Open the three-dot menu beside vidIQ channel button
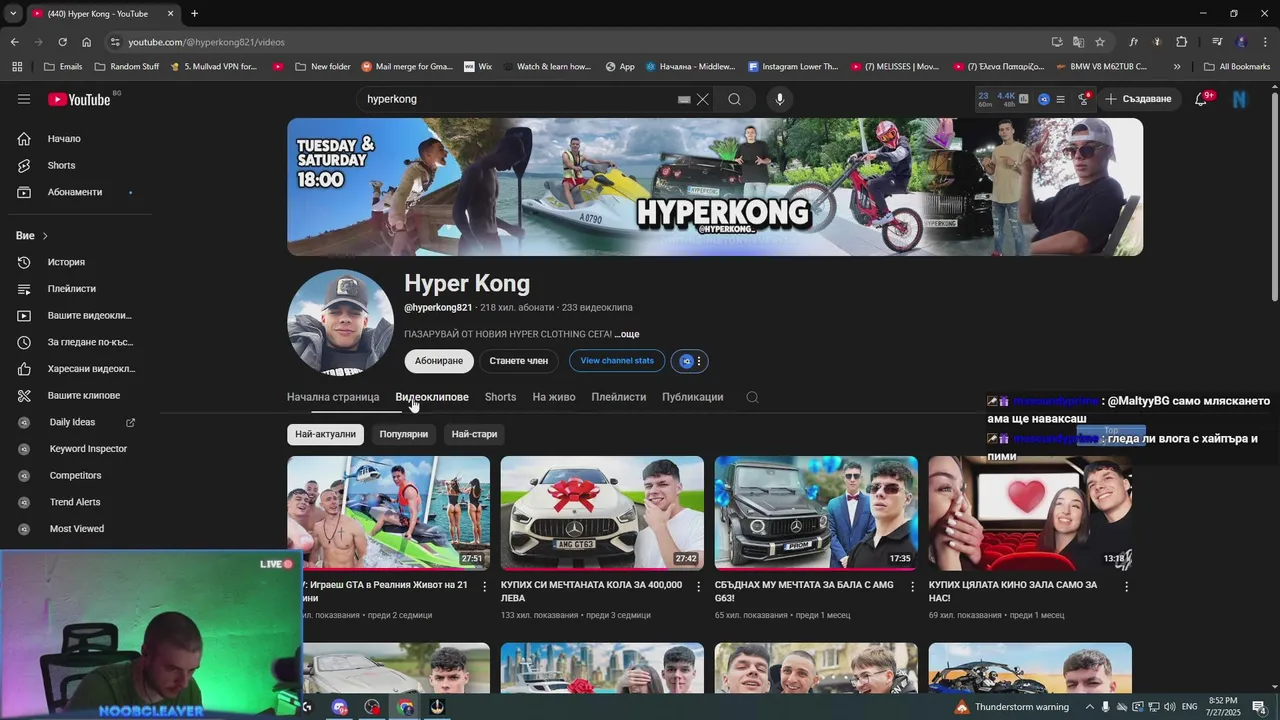The height and width of the screenshot is (720, 1280). point(699,361)
